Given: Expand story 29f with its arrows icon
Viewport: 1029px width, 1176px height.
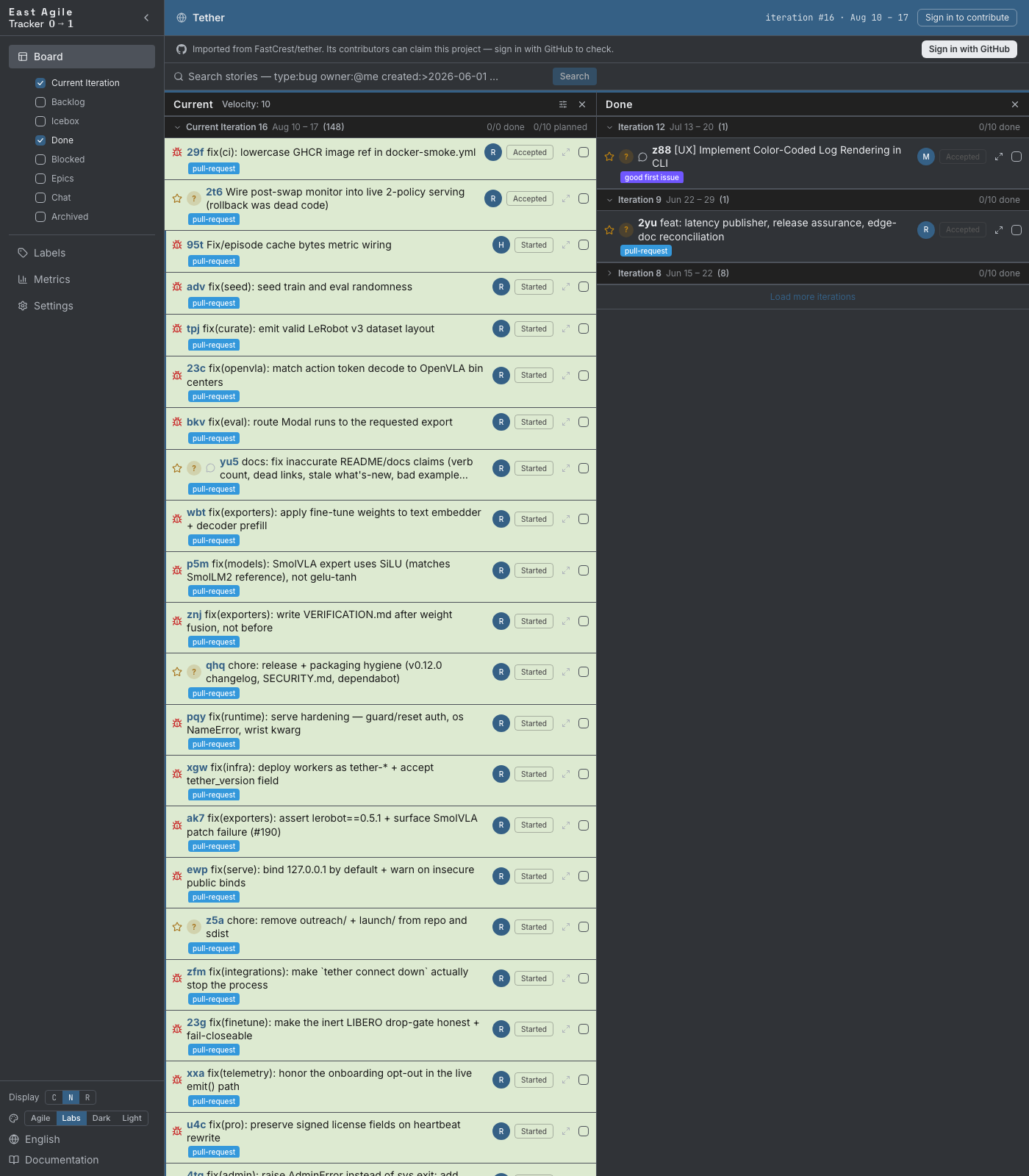Looking at the screenshot, I should pyautogui.click(x=566, y=152).
